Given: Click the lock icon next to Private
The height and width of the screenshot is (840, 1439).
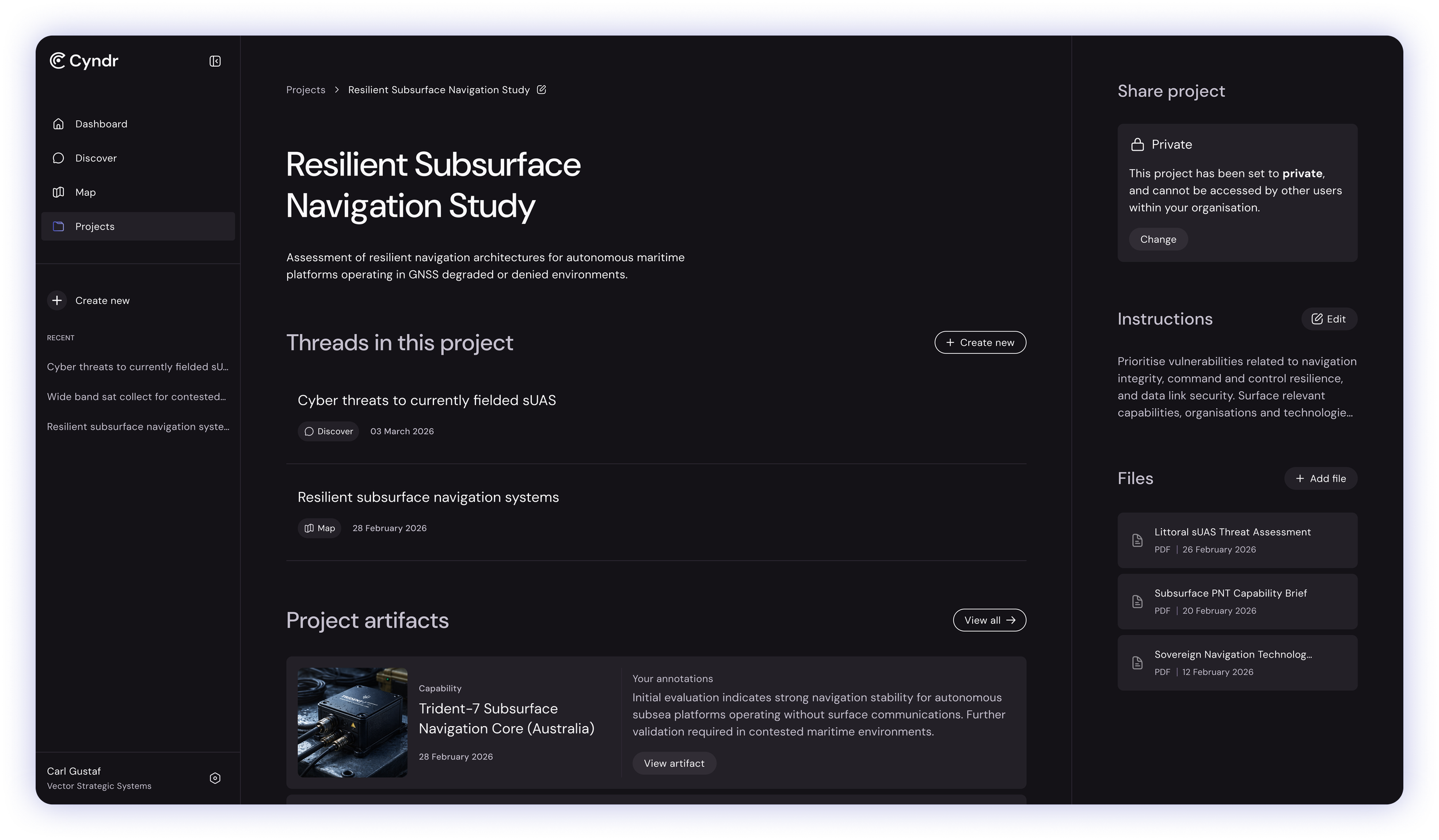Looking at the screenshot, I should [x=1137, y=144].
